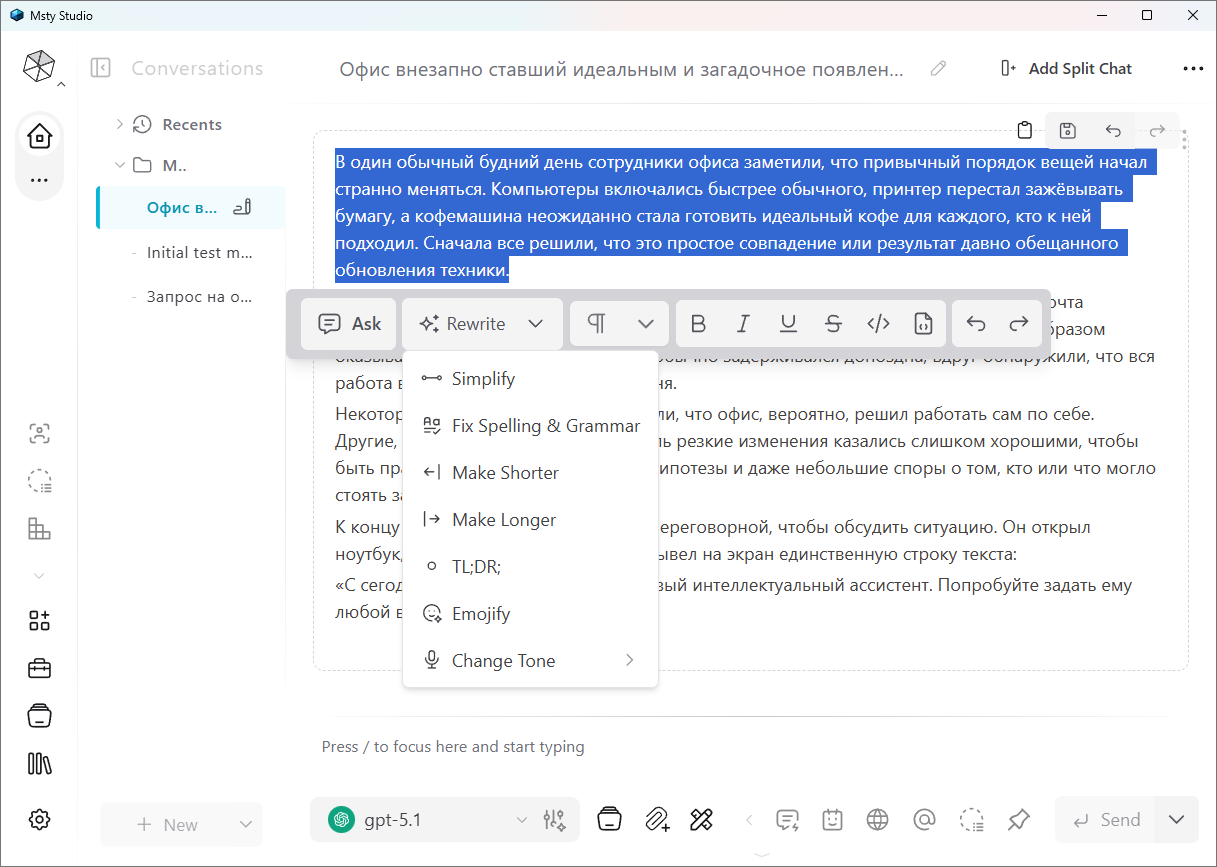Collapse the Conversations sidebar panel
The width and height of the screenshot is (1217, 867).
[100, 68]
